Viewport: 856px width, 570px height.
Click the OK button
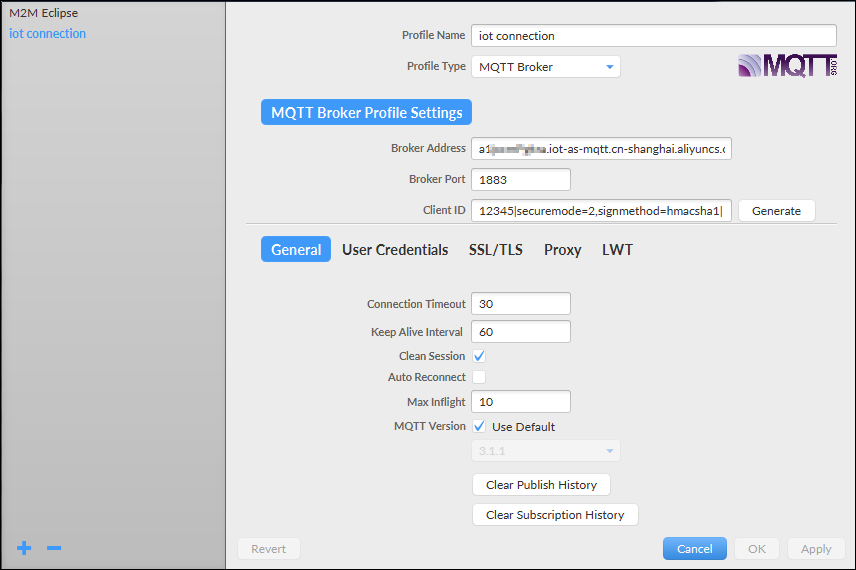(x=757, y=549)
